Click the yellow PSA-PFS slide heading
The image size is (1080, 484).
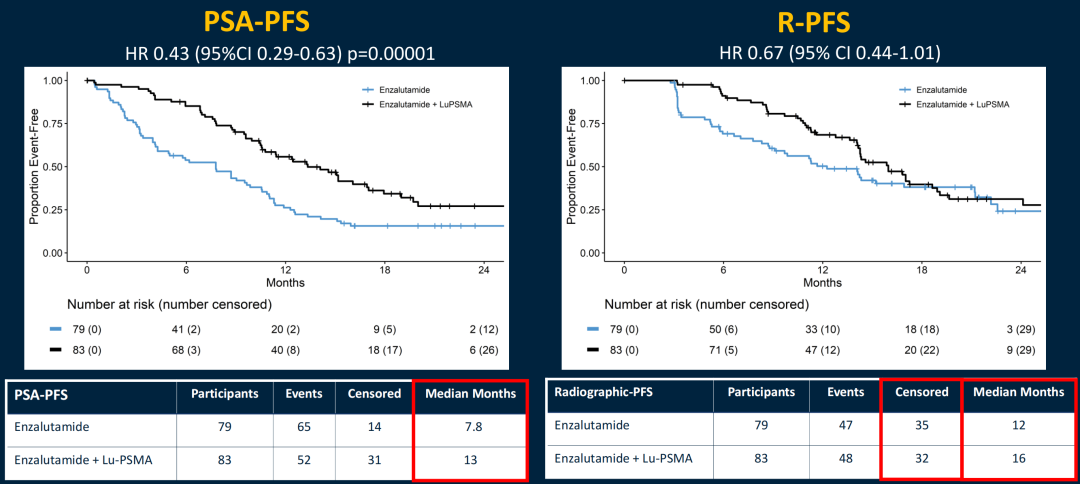(270, 22)
